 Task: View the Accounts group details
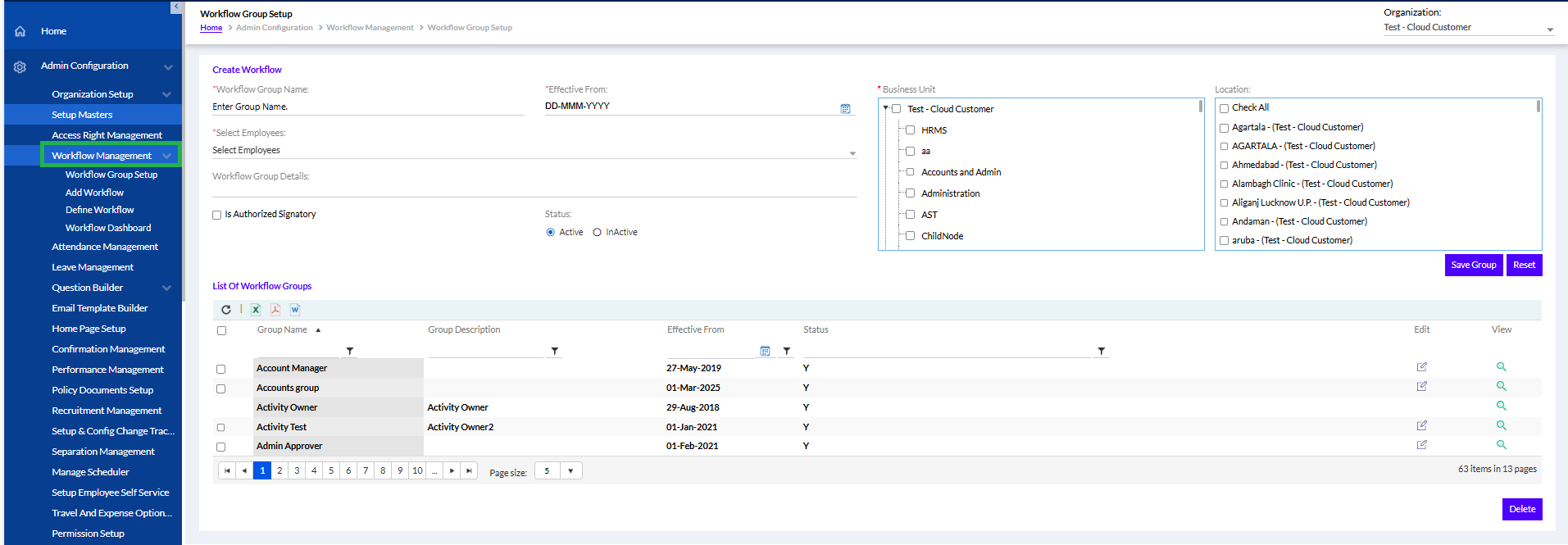click(1501, 386)
